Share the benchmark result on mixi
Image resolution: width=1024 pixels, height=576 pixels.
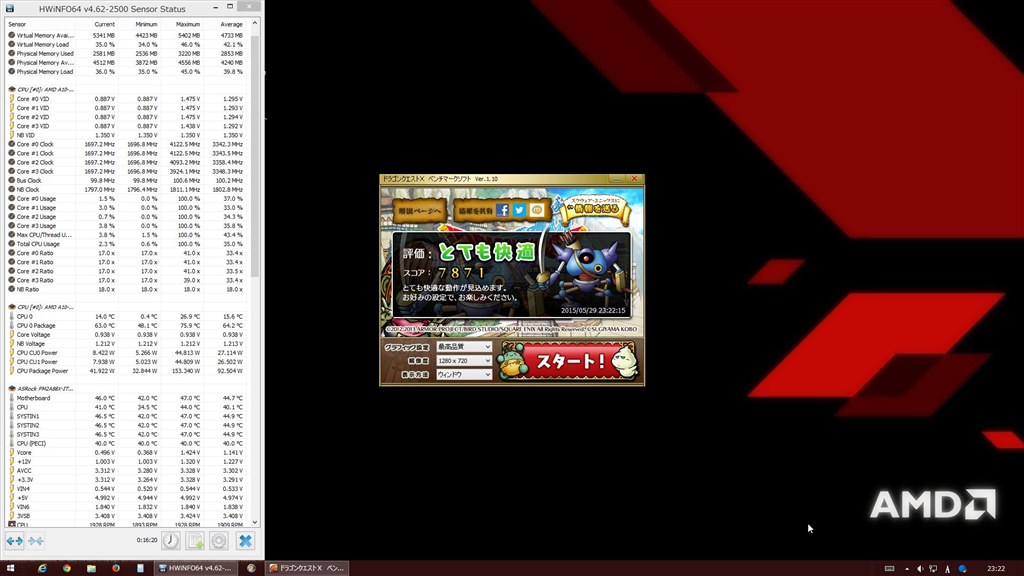(x=537, y=210)
